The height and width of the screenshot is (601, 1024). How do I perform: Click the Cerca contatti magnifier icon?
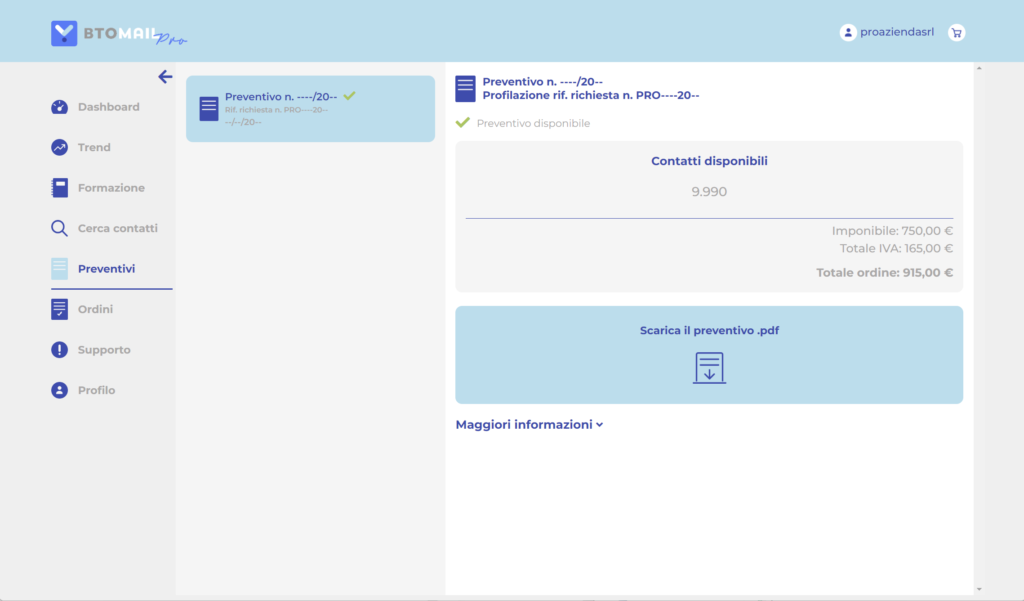(59, 228)
